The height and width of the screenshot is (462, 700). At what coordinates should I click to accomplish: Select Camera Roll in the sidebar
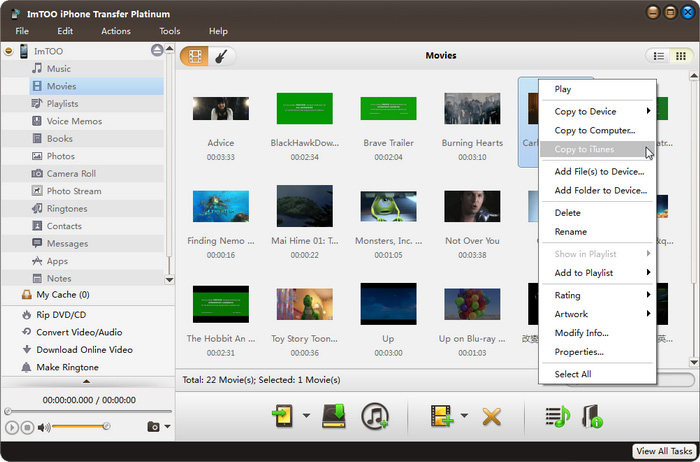[96, 174]
